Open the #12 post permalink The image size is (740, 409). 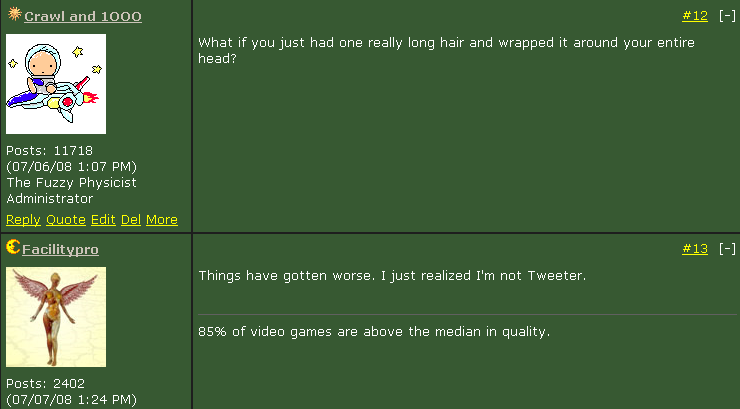(x=695, y=16)
